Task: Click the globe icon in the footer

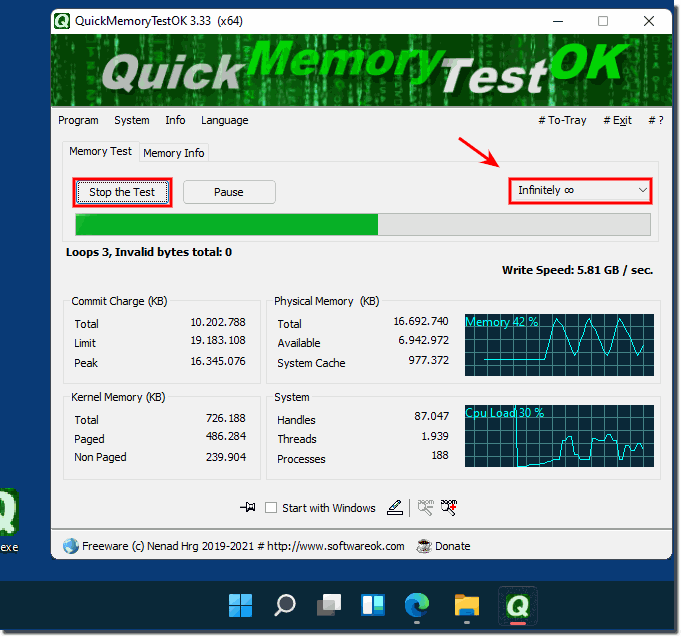Action: pyautogui.click(x=70, y=546)
